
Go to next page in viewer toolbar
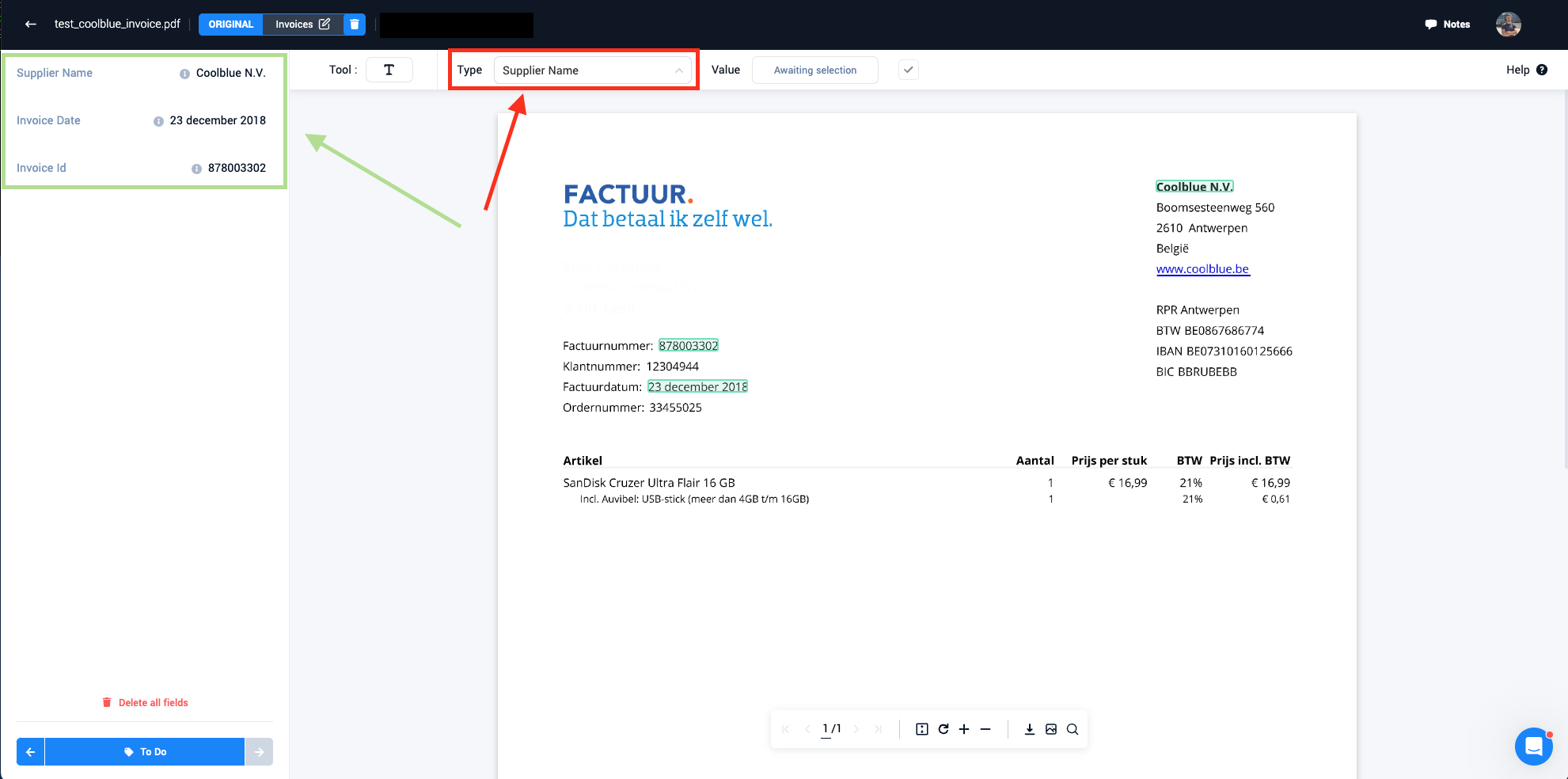pyautogui.click(x=856, y=729)
